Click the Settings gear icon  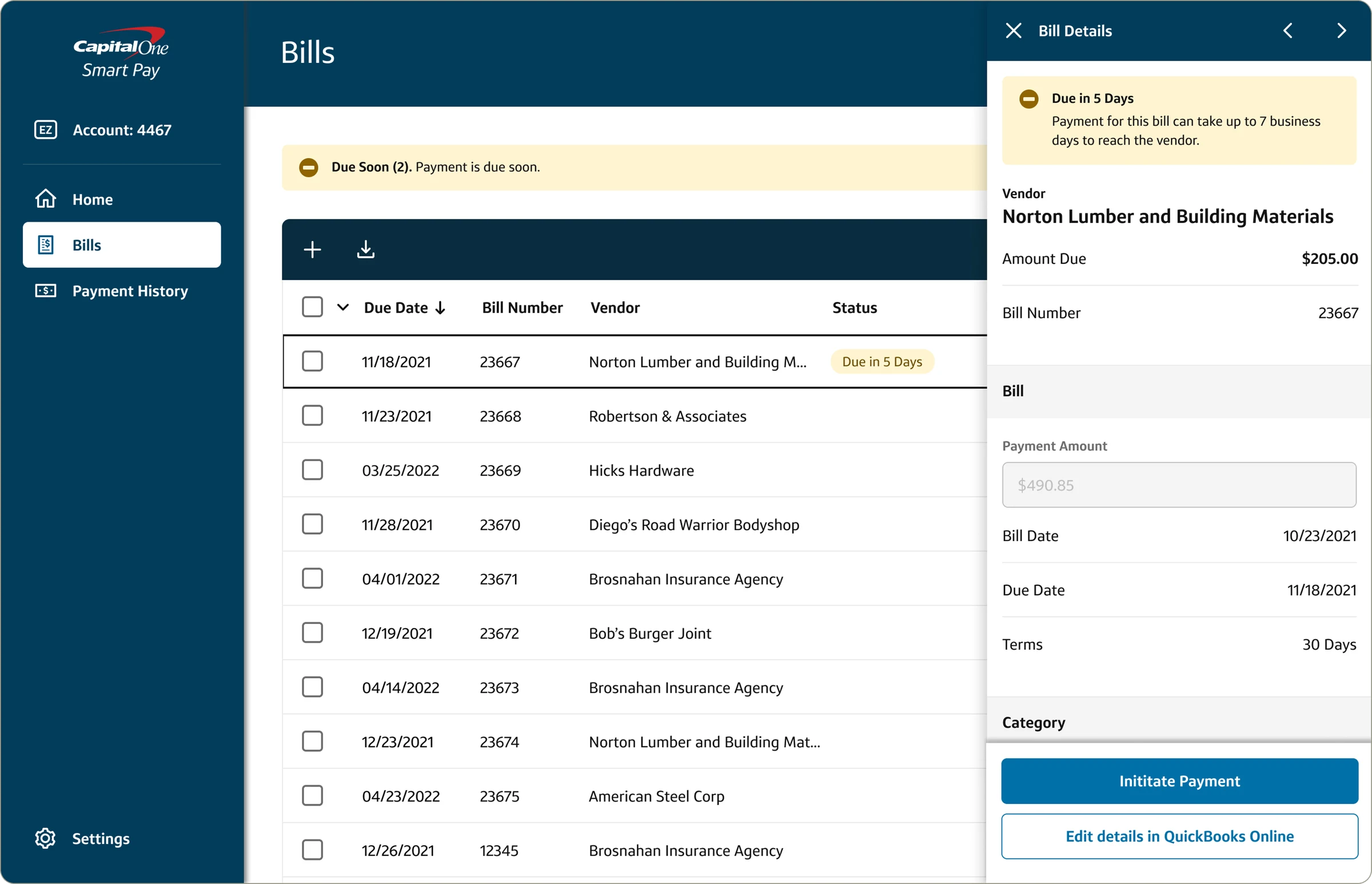click(45, 838)
